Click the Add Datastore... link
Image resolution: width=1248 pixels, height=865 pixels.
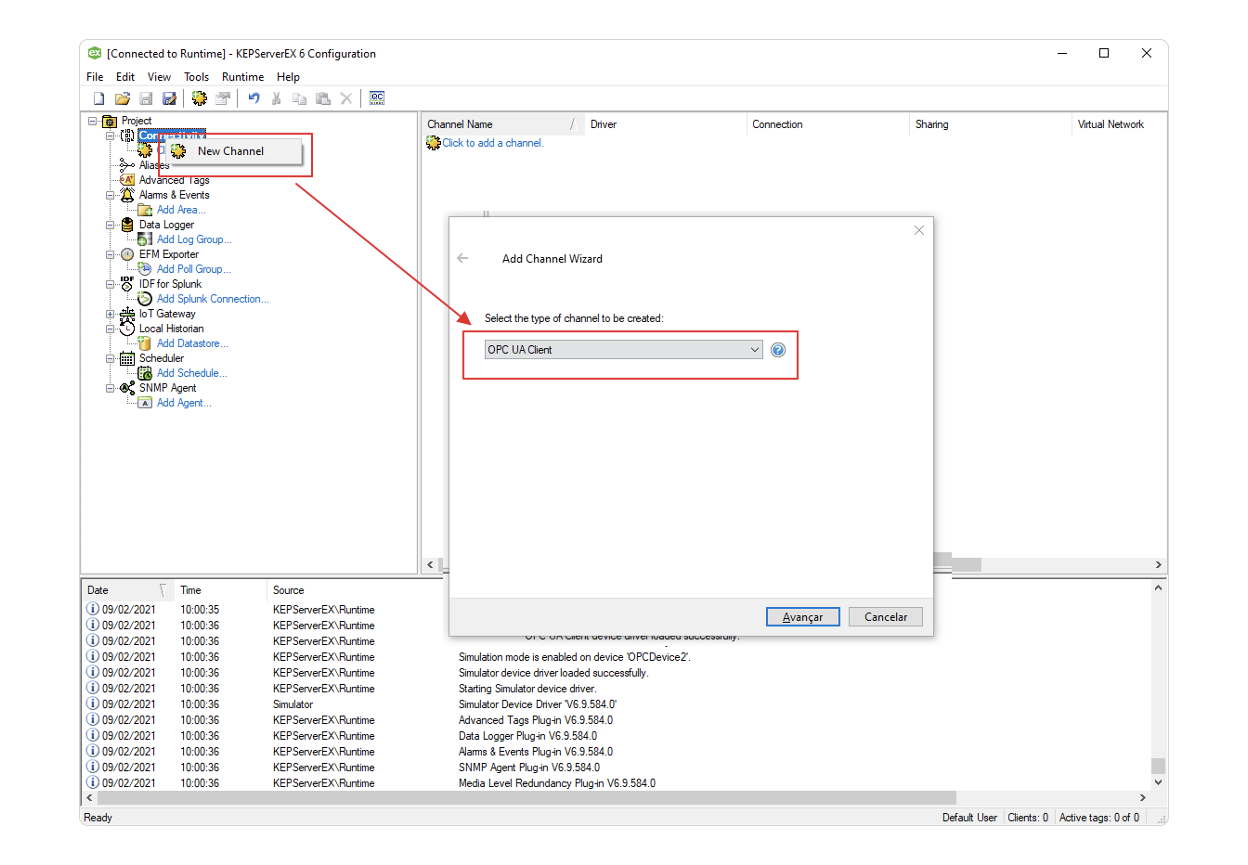pos(193,343)
